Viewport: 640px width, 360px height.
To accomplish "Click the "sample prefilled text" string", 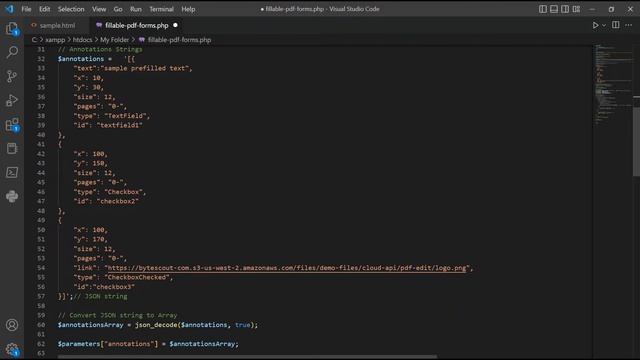I will click(x=145, y=68).
